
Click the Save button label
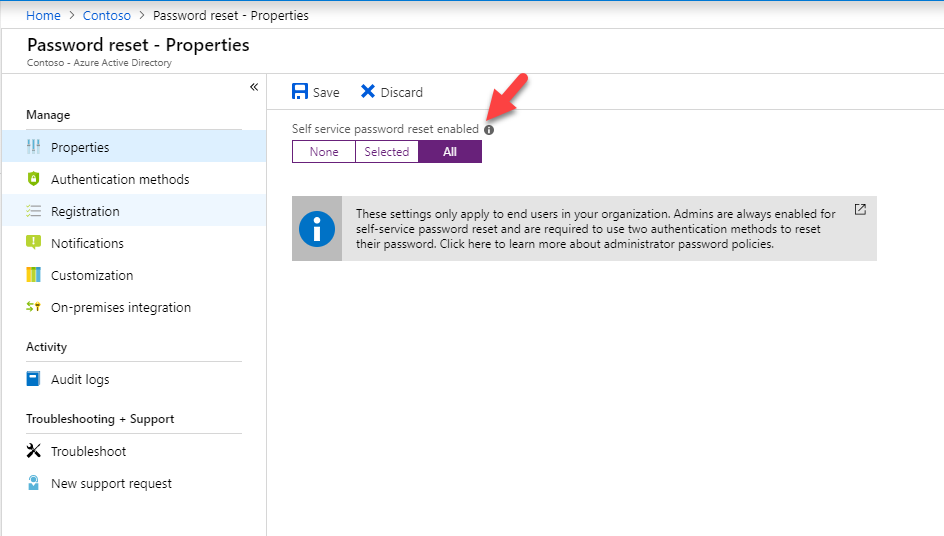pos(326,92)
